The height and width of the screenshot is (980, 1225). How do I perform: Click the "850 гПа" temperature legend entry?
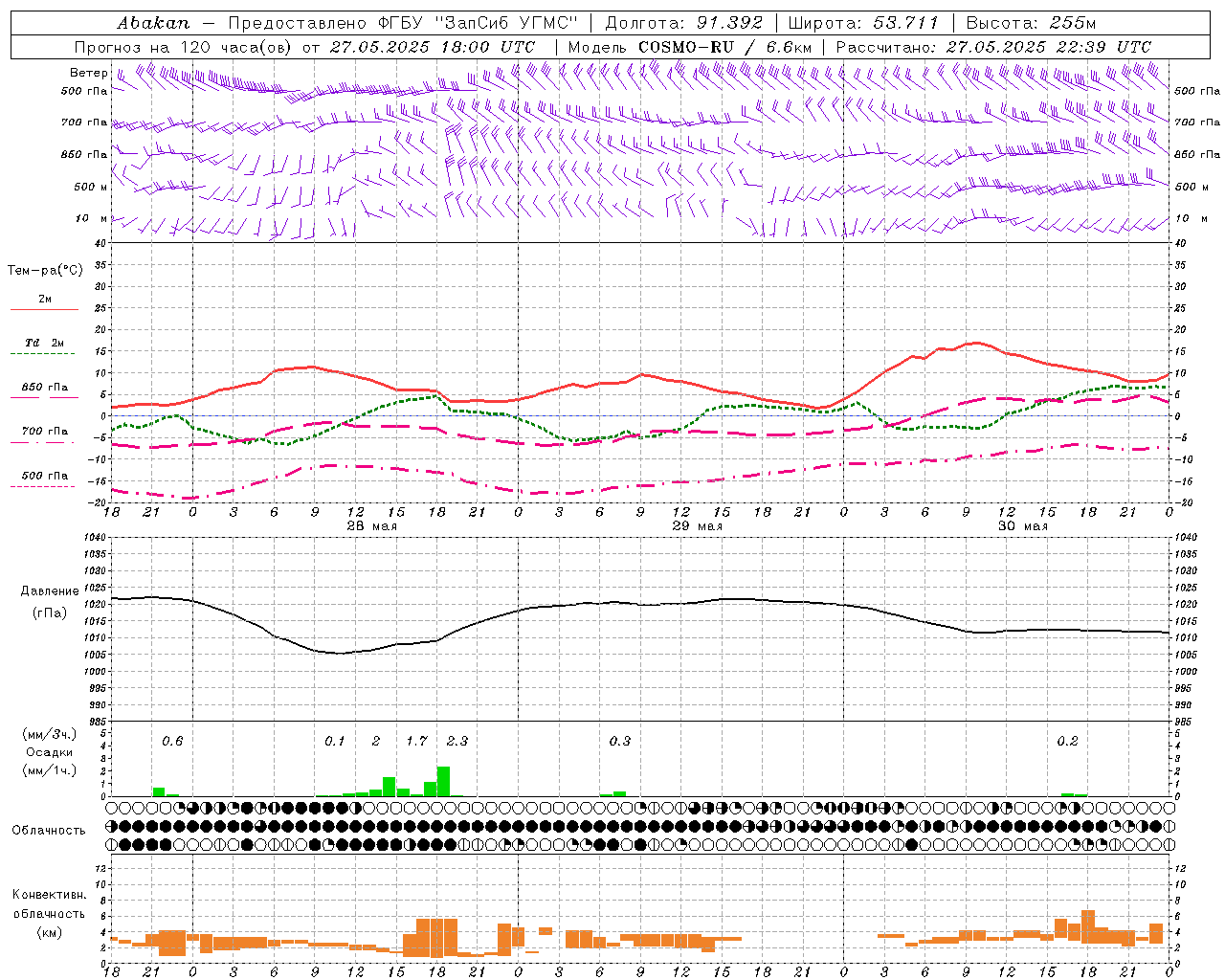(45, 388)
